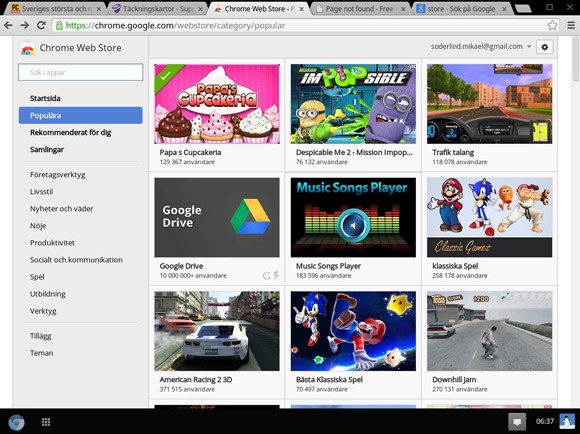Click the Google icon beside Google Drive's lightning

(266, 276)
